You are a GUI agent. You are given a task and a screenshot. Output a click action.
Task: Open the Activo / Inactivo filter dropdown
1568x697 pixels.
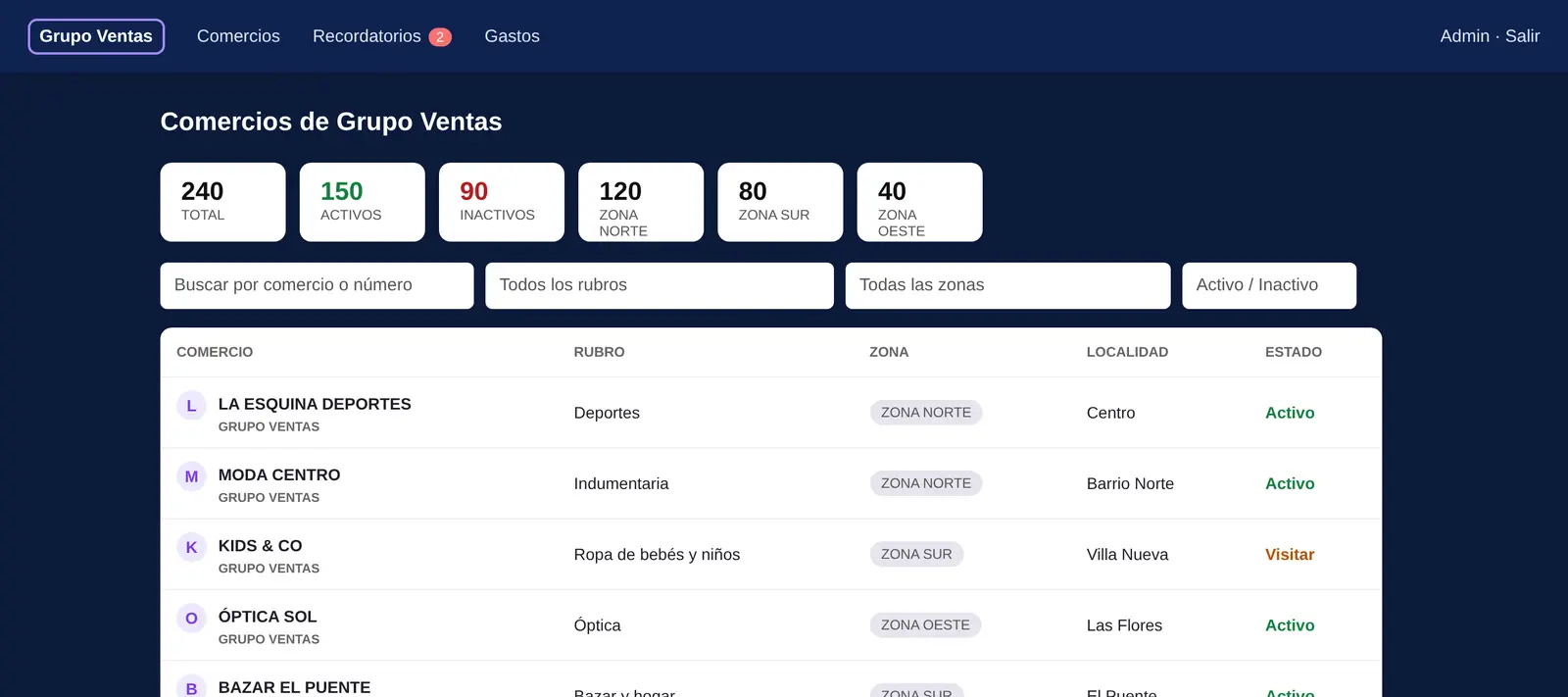(1269, 285)
